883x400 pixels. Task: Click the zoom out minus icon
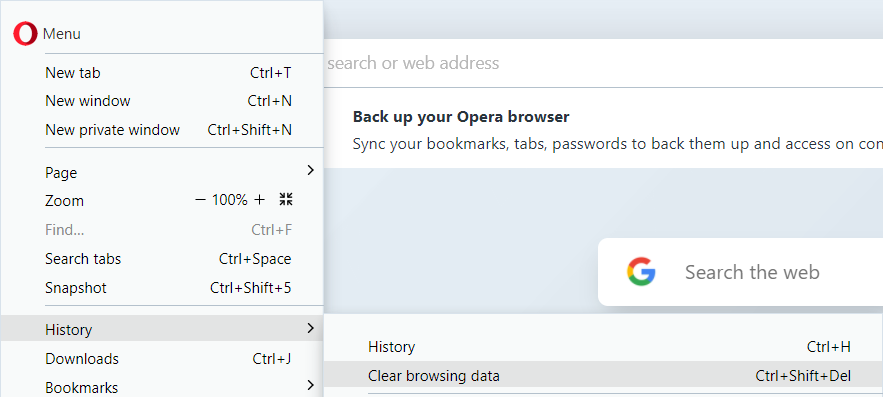pyautogui.click(x=200, y=199)
